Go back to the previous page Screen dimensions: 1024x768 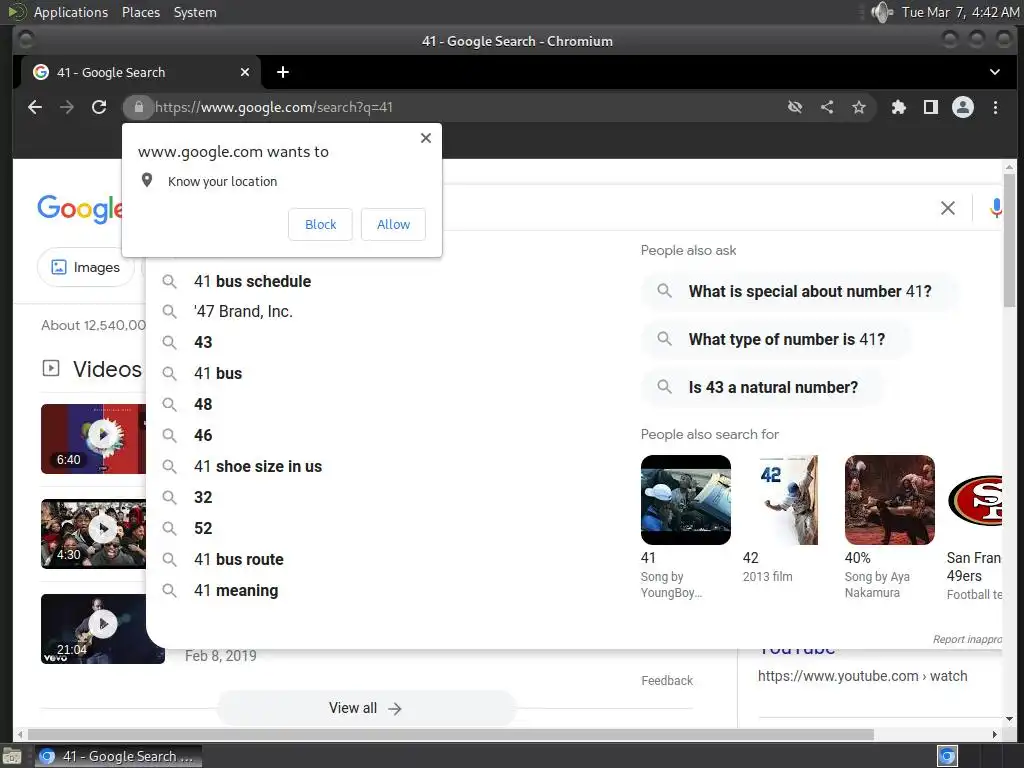click(35, 107)
